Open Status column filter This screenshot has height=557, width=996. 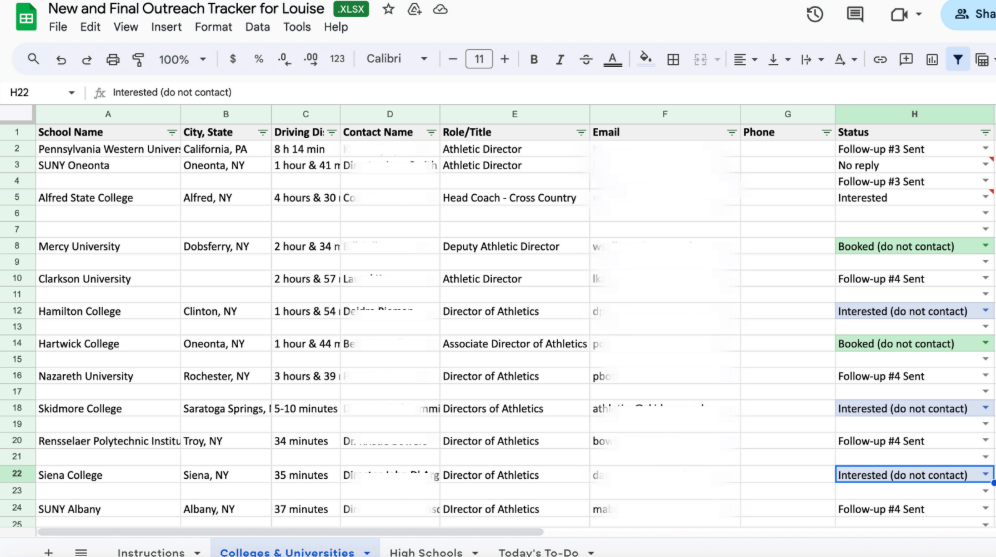pos(985,132)
